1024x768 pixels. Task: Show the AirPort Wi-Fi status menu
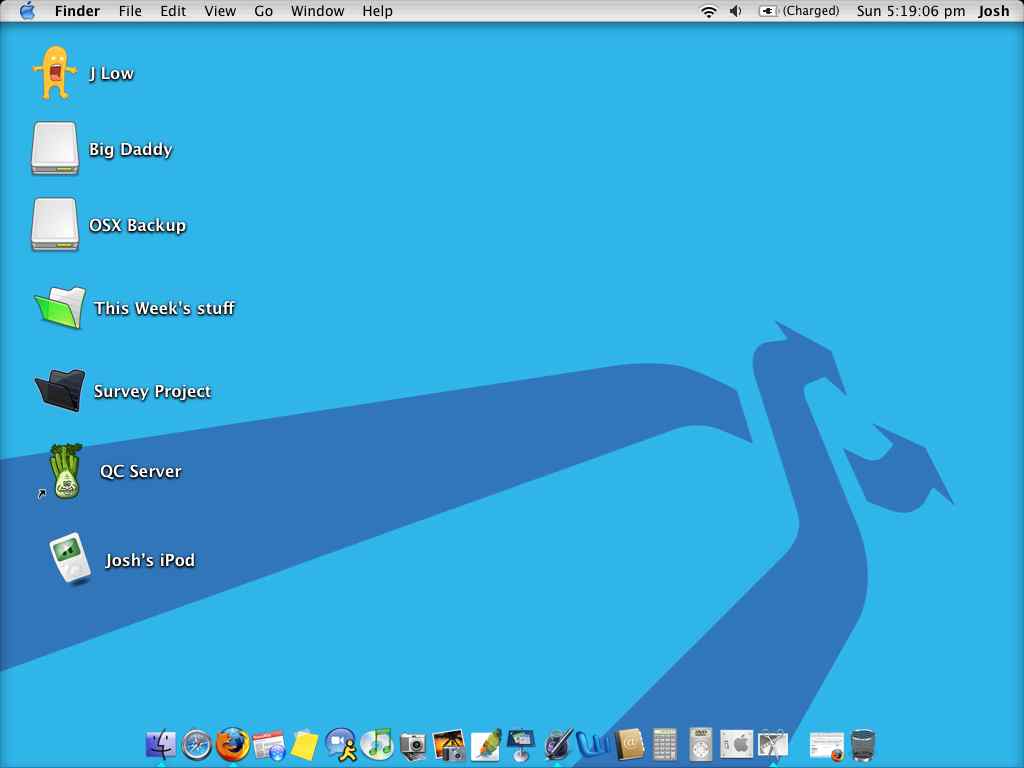click(709, 11)
